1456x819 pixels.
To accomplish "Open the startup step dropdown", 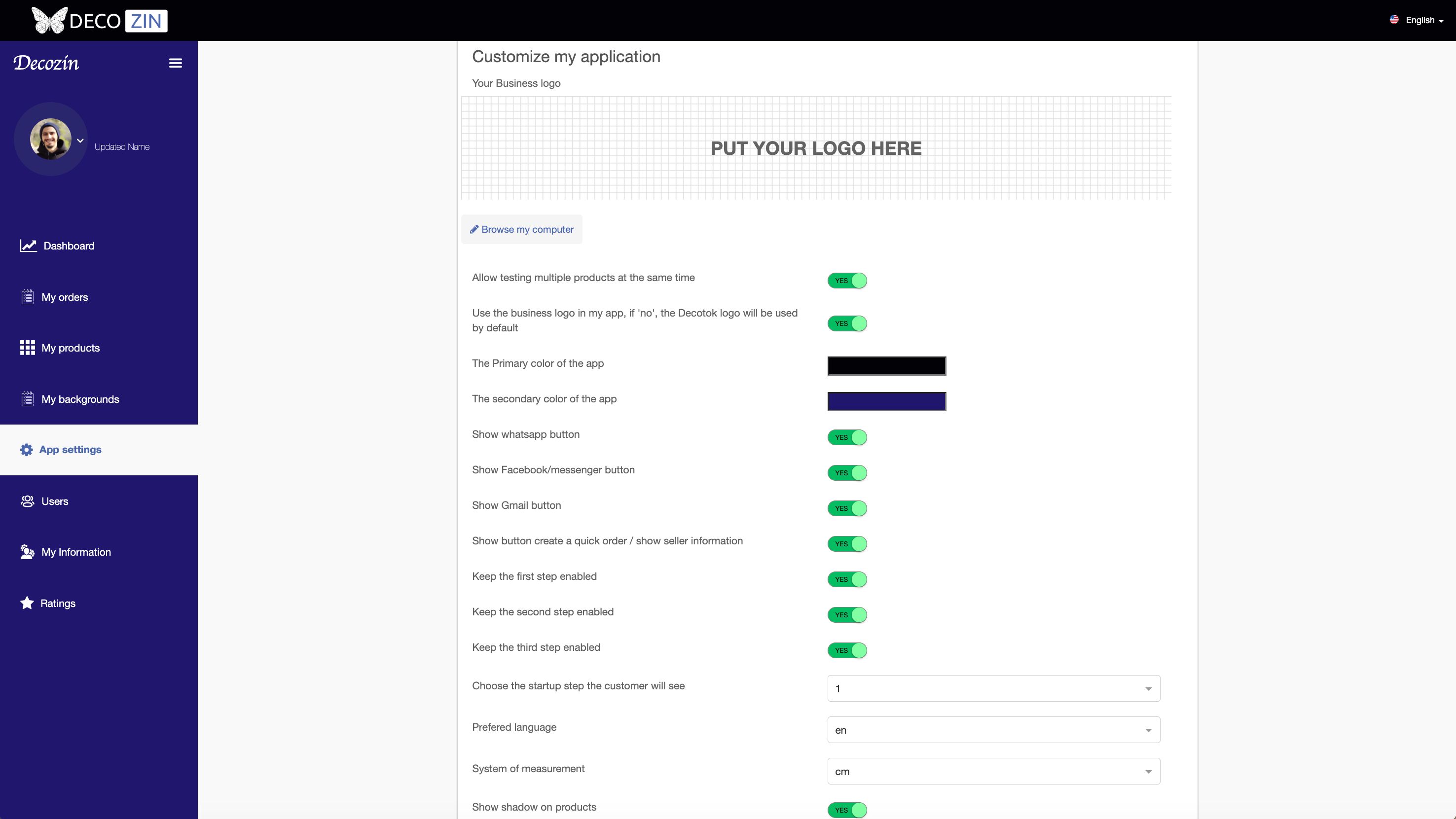I will [x=993, y=688].
